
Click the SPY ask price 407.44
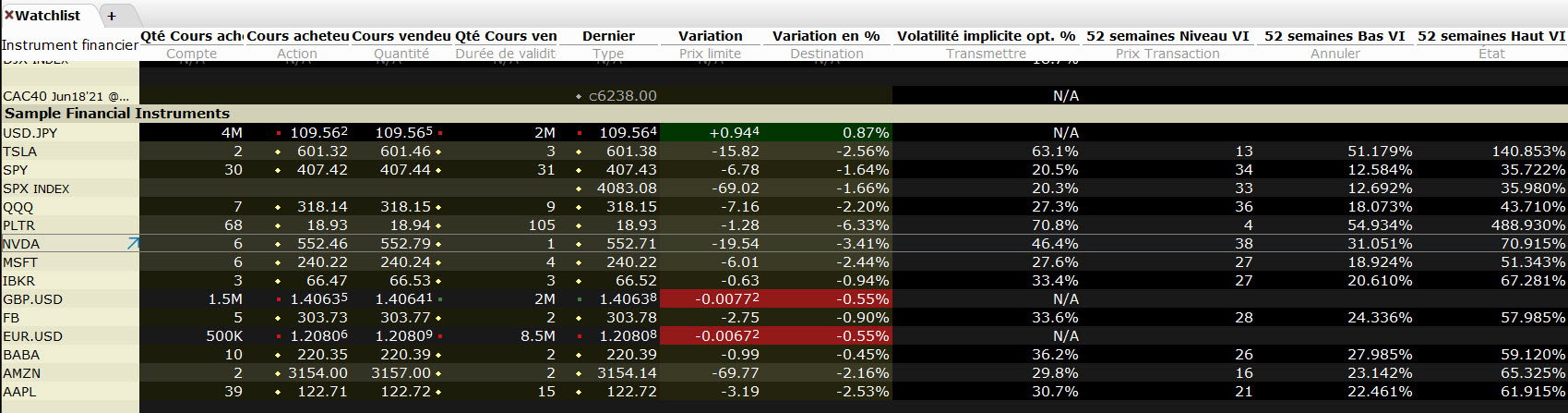[x=405, y=170]
